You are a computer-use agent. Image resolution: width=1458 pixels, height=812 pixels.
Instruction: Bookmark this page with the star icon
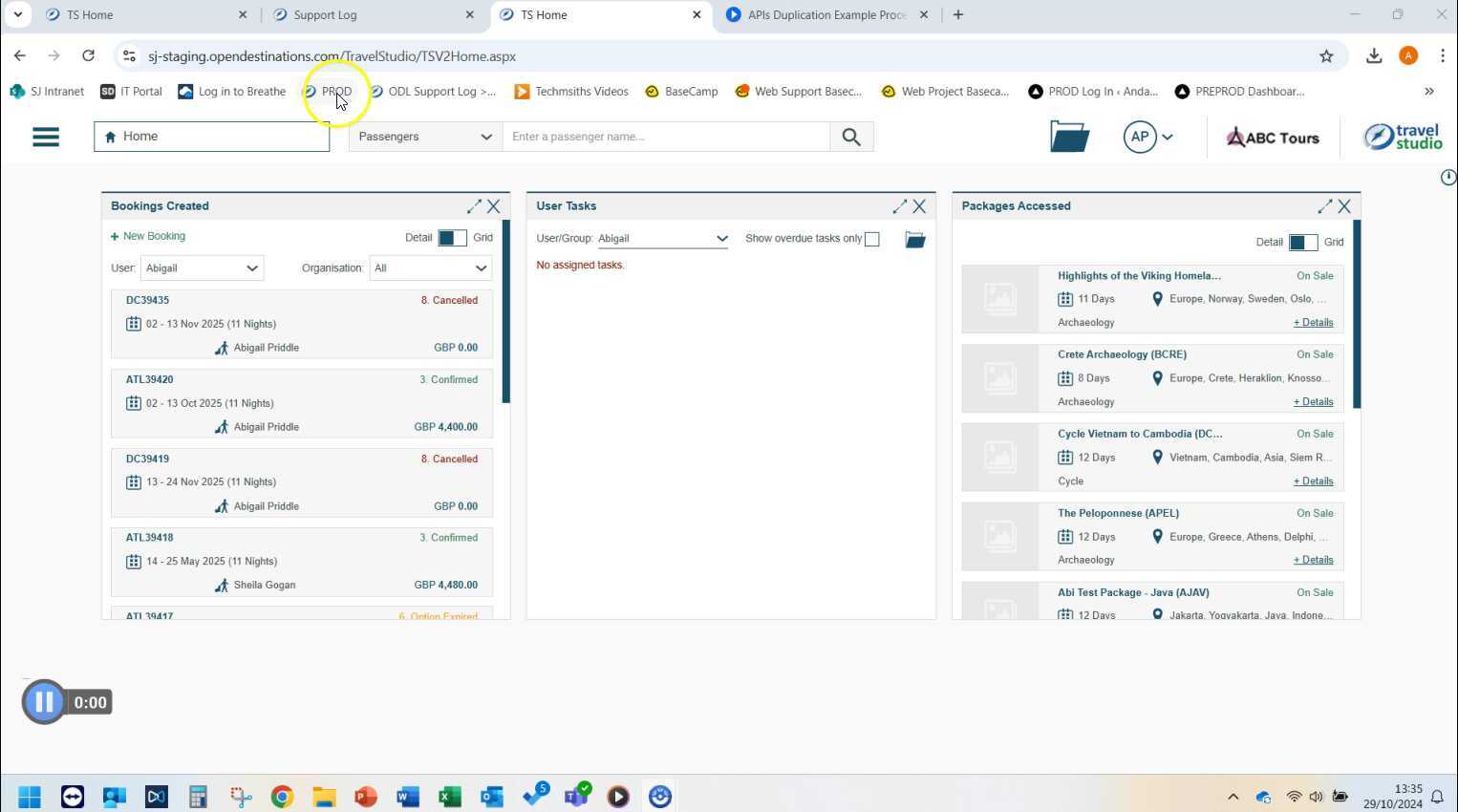coord(1326,56)
